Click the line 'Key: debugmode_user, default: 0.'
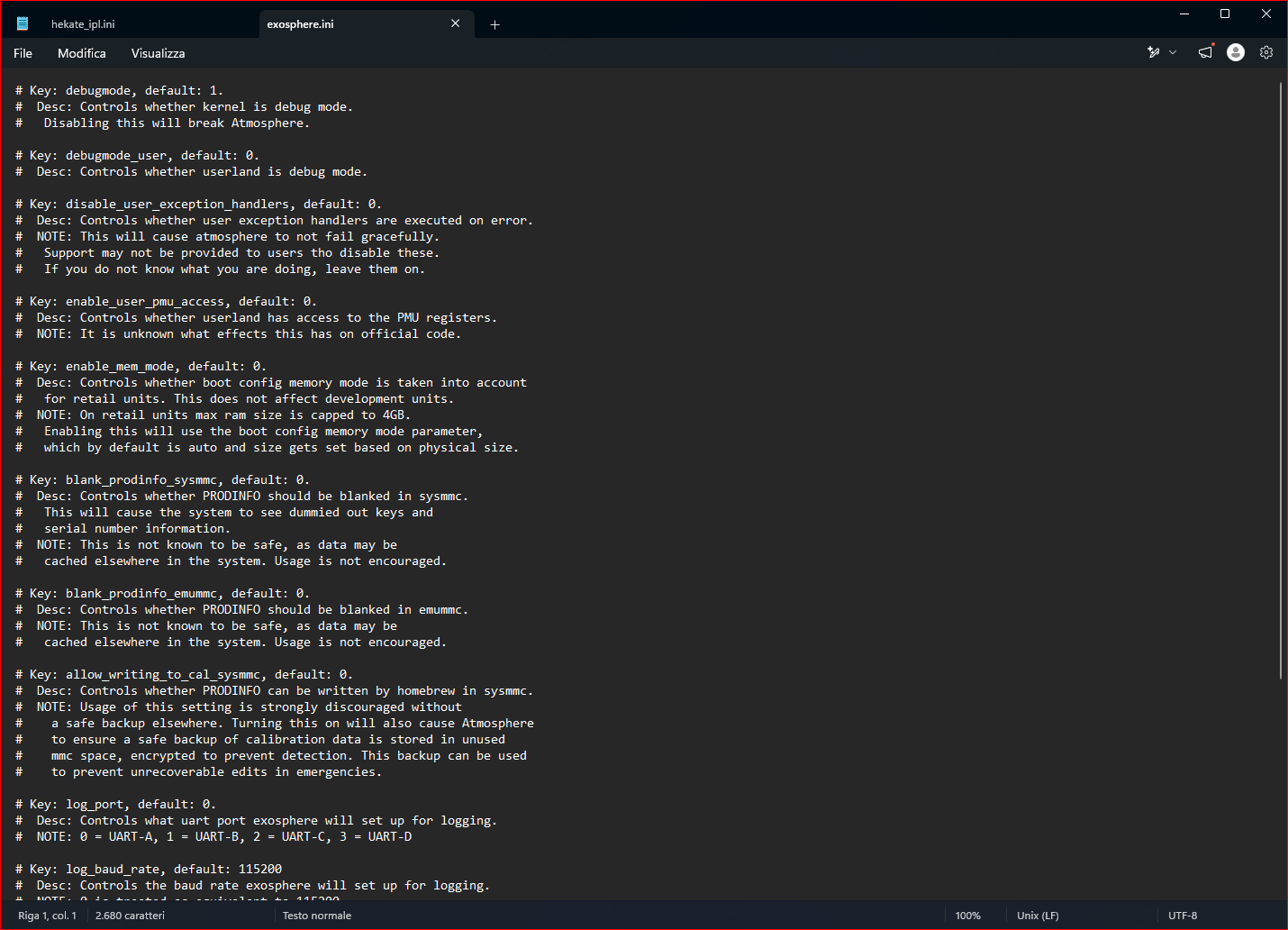 [137, 156]
